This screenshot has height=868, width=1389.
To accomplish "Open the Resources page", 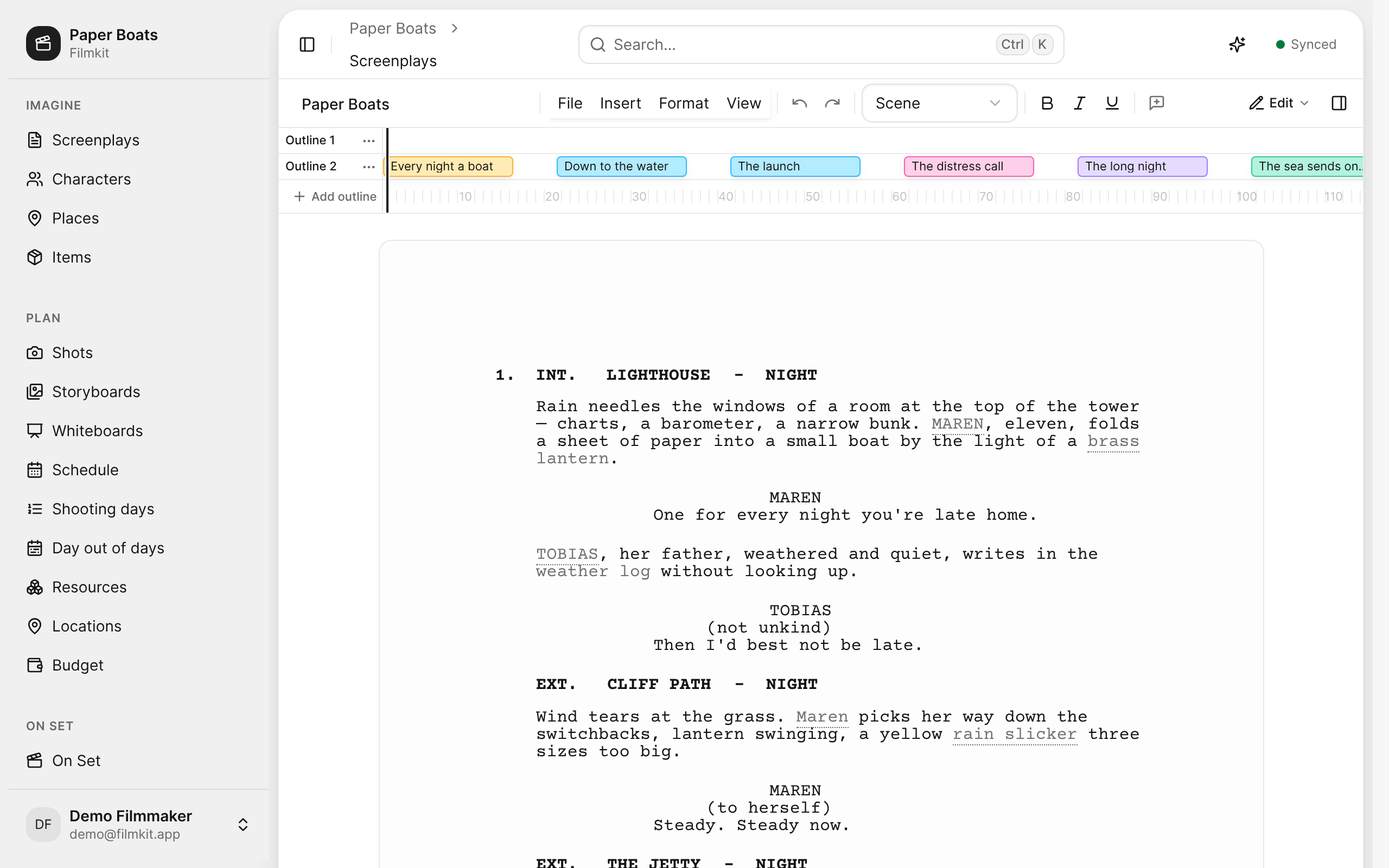I will coord(139,586).
